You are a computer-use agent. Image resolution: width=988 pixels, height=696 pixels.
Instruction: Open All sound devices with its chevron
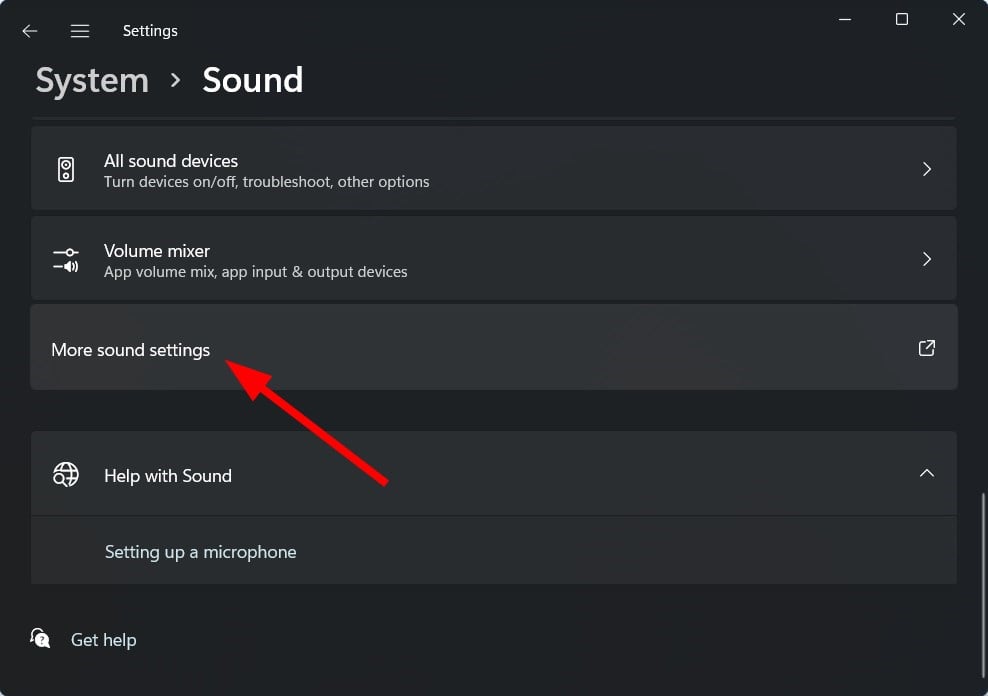(927, 169)
